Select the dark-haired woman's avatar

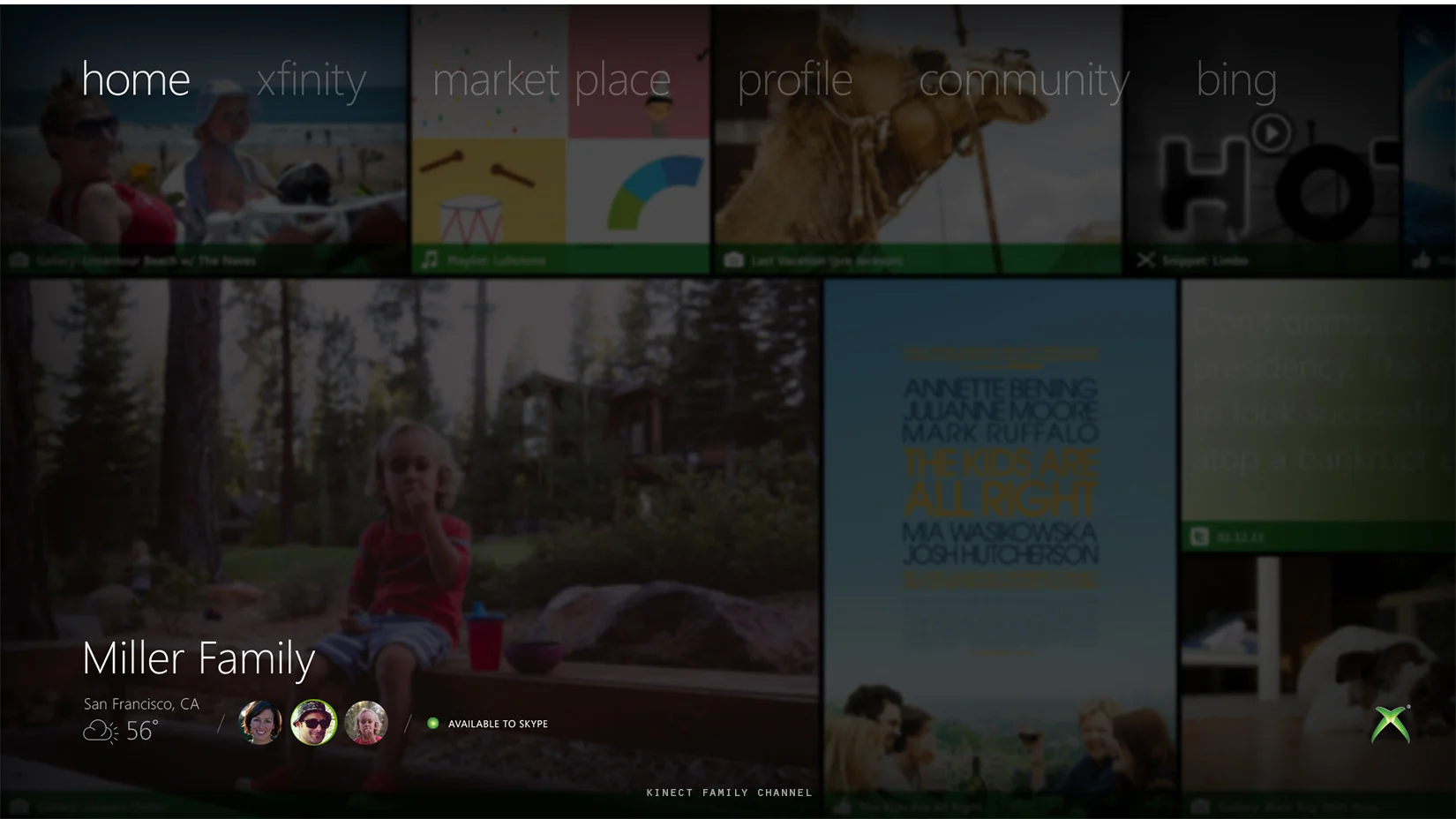tap(260, 723)
